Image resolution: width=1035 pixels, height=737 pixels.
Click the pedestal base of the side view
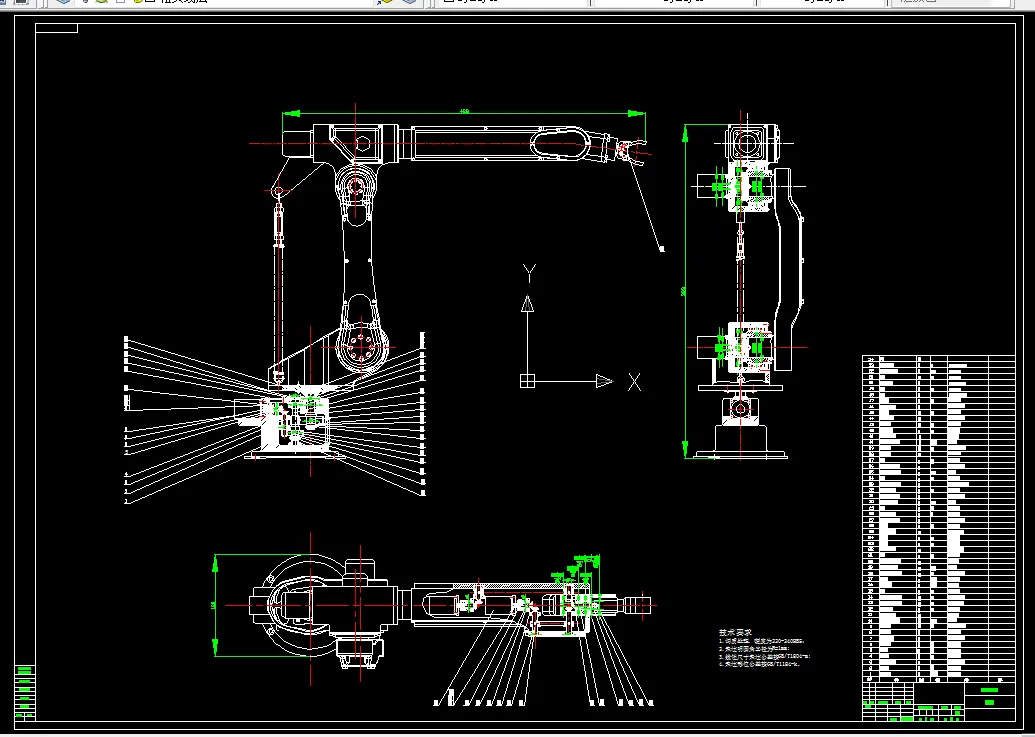(x=741, y=441)
